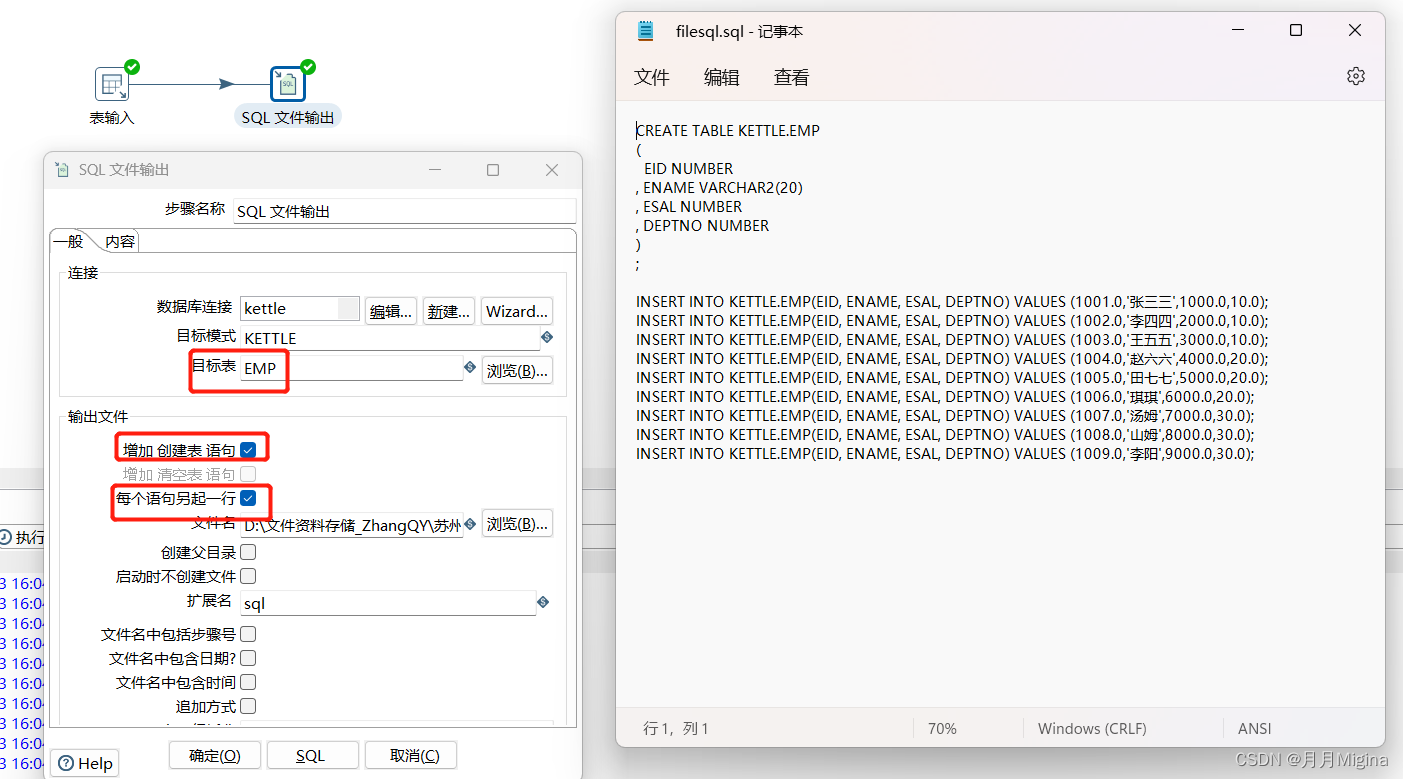This screenshot has height=779, width=1403.
Task: Click the 确定(O) button
Action: [x=215, y=755]
